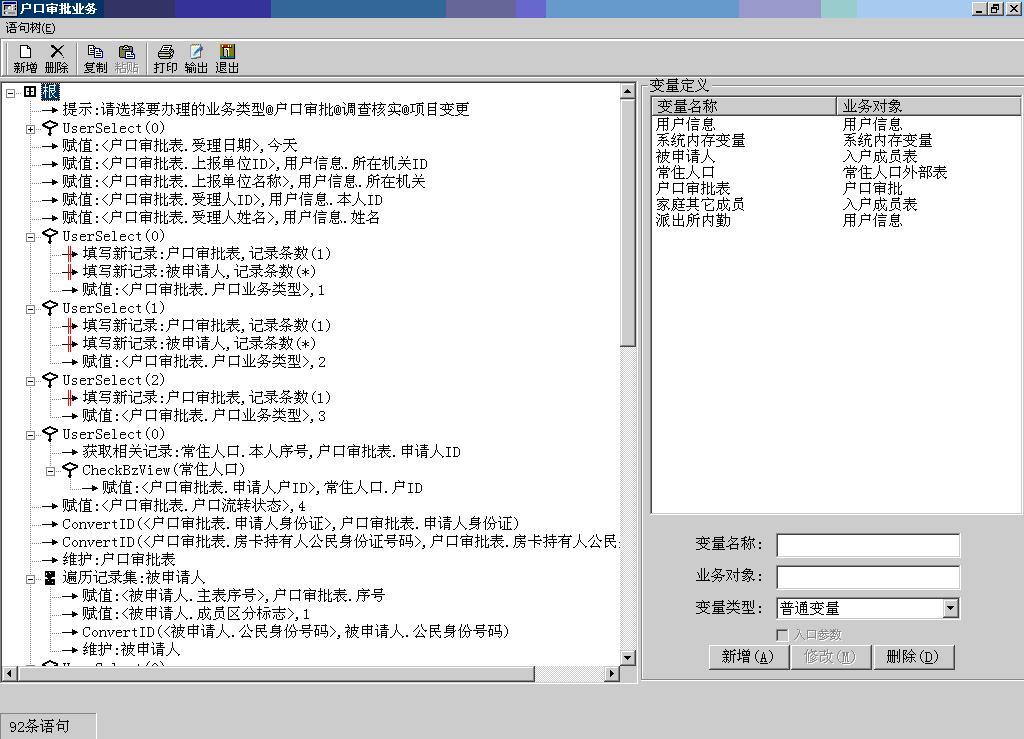The height and width of the screenshot is (739, 1024).
Task: Select ConvertID 房卡持有人公民身份证号码 statement
Action: 341,542
